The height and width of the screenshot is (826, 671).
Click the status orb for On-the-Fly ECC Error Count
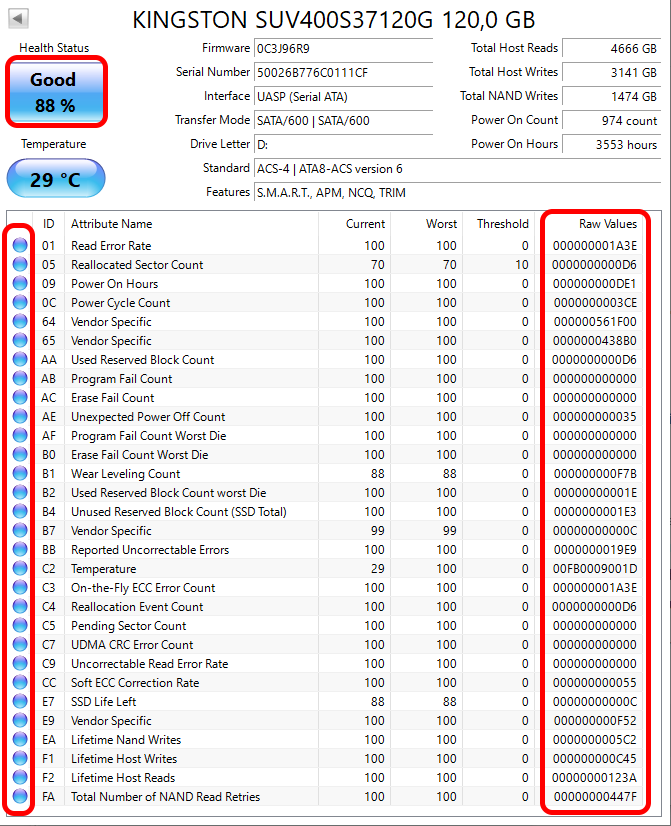pos(20,587)
